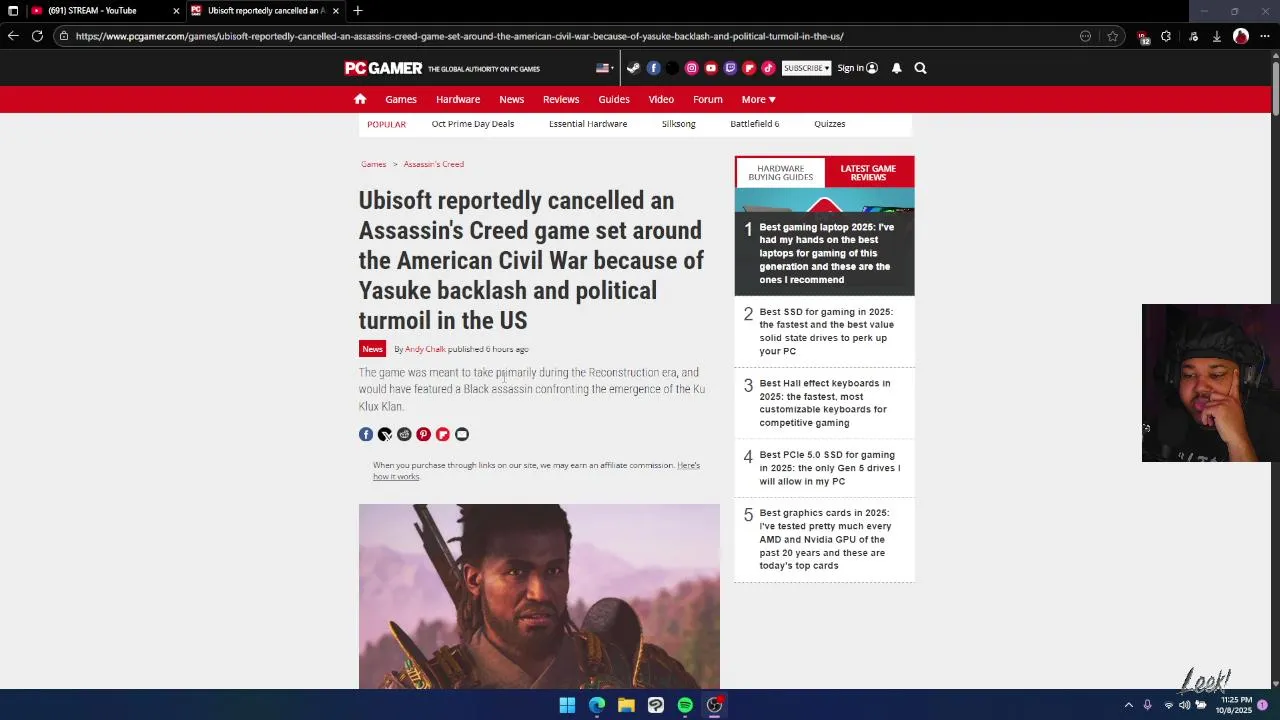Open the Reviews navigation item
The image size is (1280, 720).
pyautogui.click(x=561, y=99)
